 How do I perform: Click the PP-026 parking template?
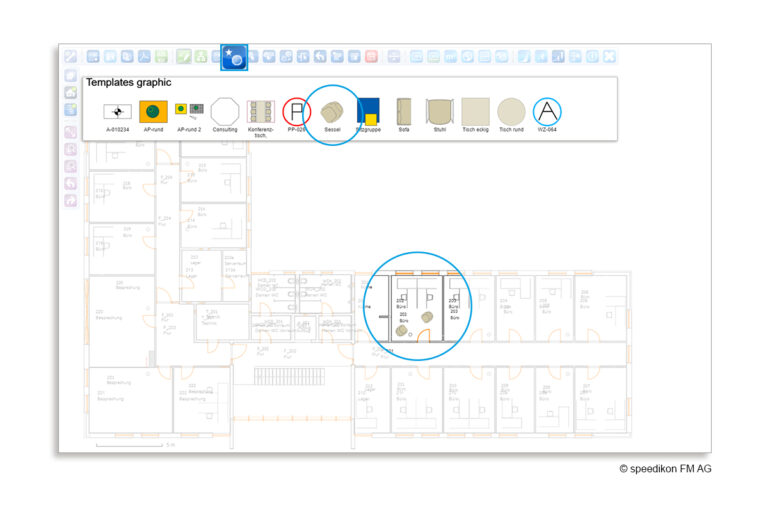tap(297, 111)
